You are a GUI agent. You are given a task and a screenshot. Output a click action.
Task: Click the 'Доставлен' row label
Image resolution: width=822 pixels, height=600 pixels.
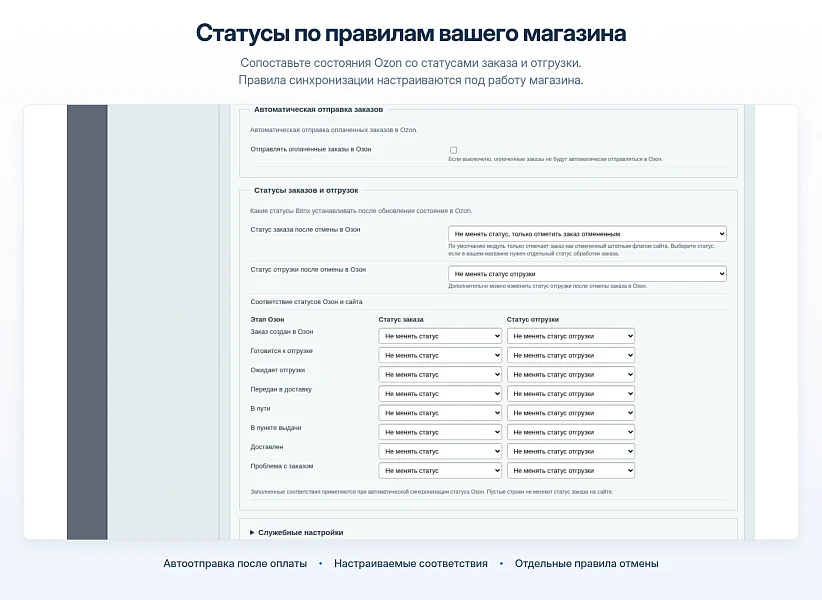(x=267, y=447)
